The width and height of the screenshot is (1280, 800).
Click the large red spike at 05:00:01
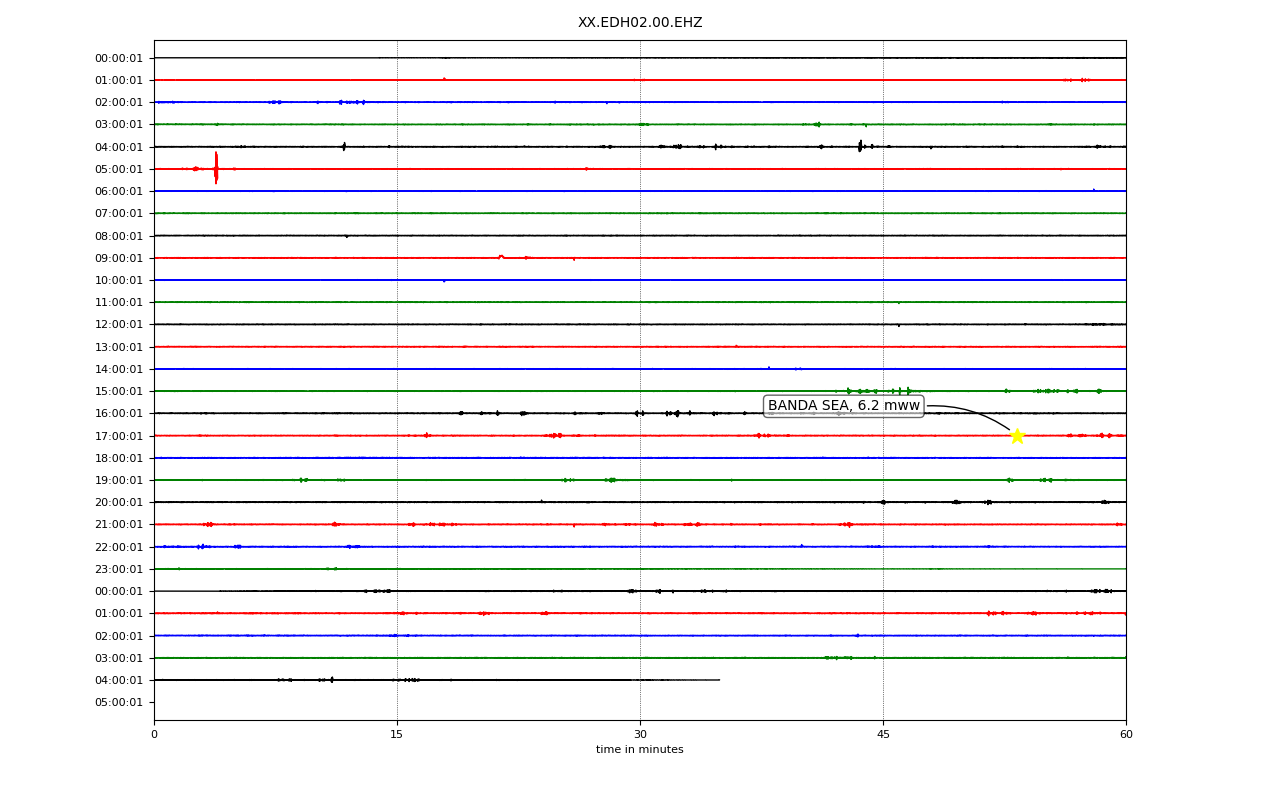216,167
